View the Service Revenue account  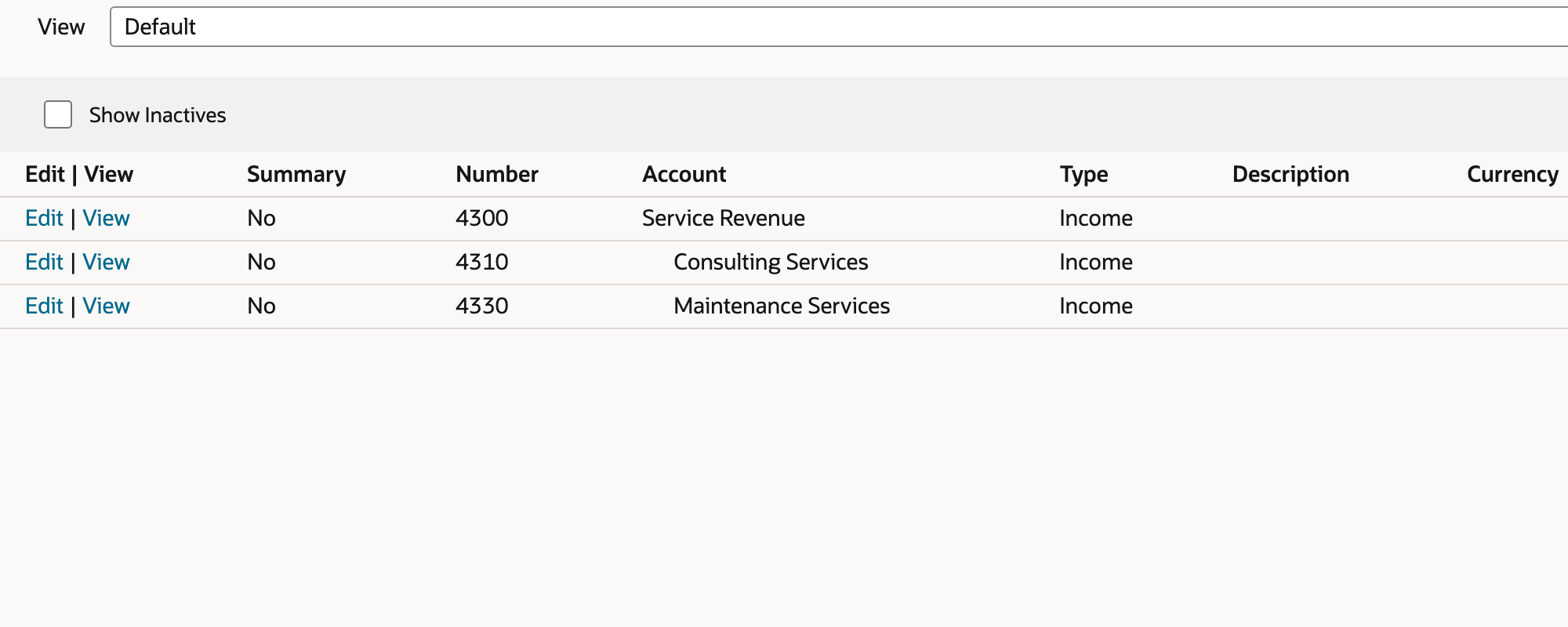(107, 218)
